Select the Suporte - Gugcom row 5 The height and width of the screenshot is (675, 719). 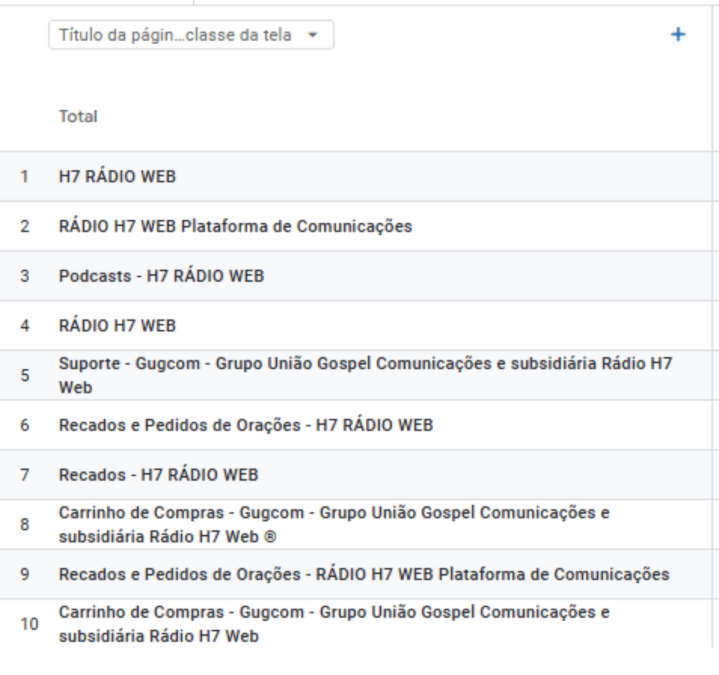tap(356, 376)
